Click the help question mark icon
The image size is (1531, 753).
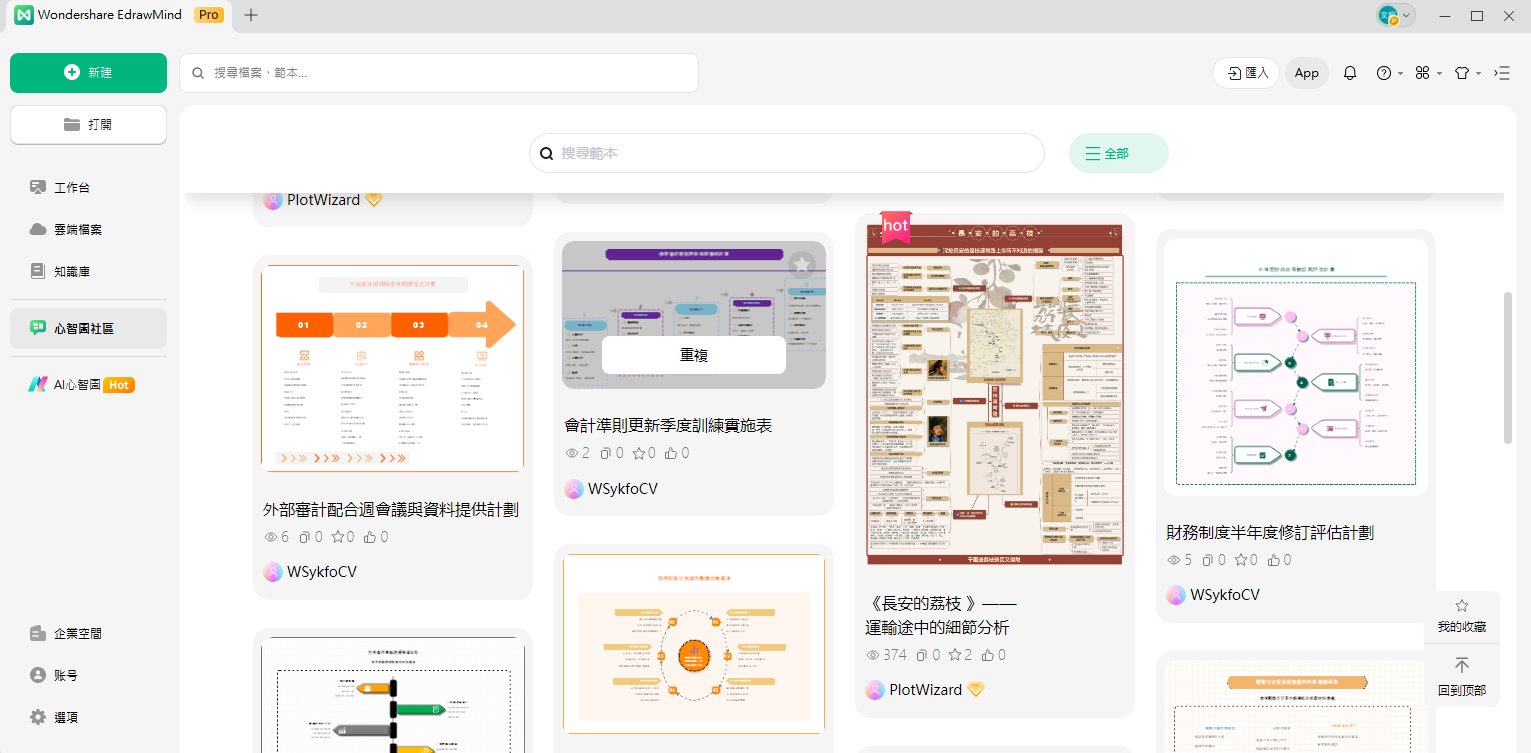(1383, 73)
